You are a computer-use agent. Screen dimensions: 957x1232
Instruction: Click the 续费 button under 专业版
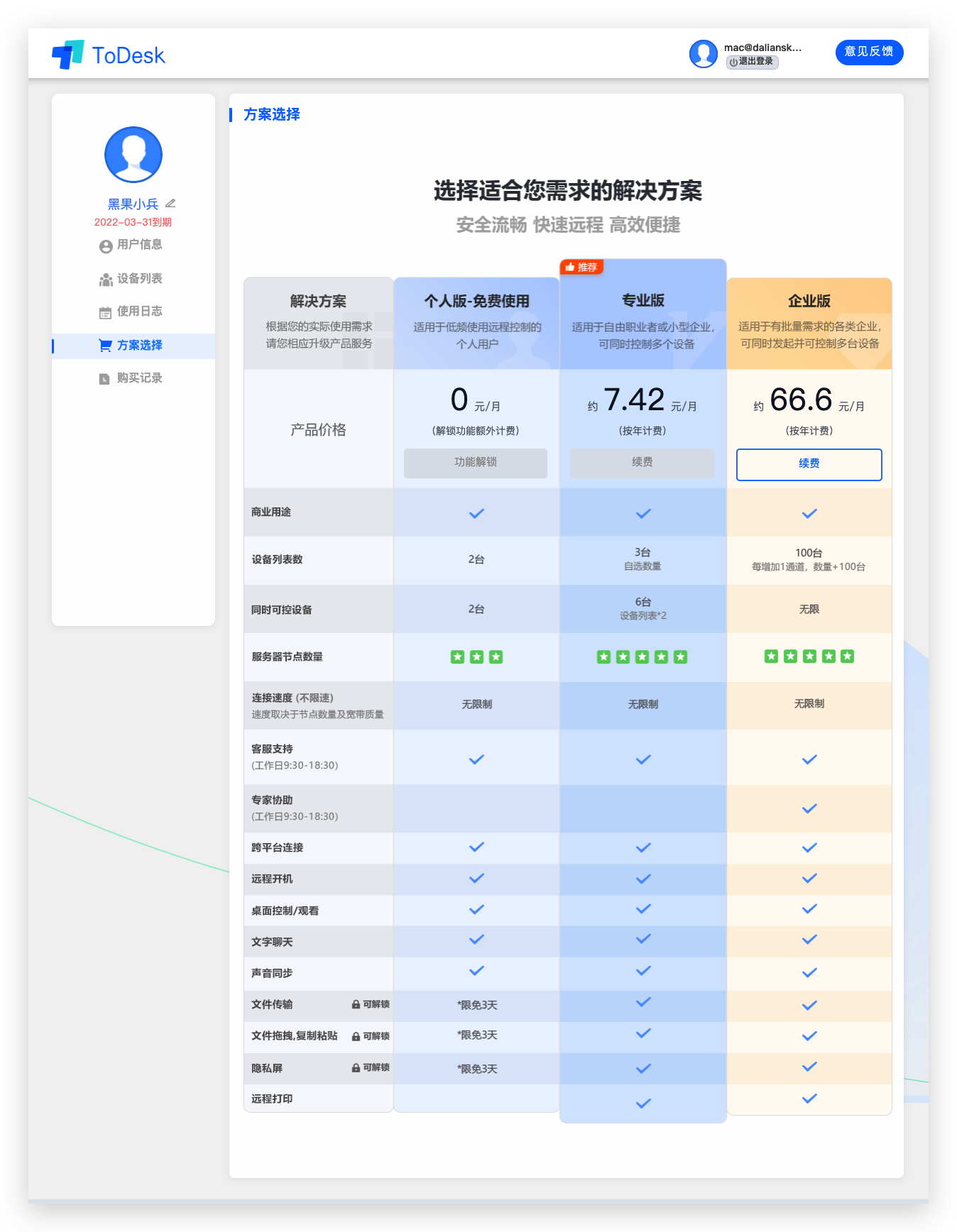pos(642,463)
